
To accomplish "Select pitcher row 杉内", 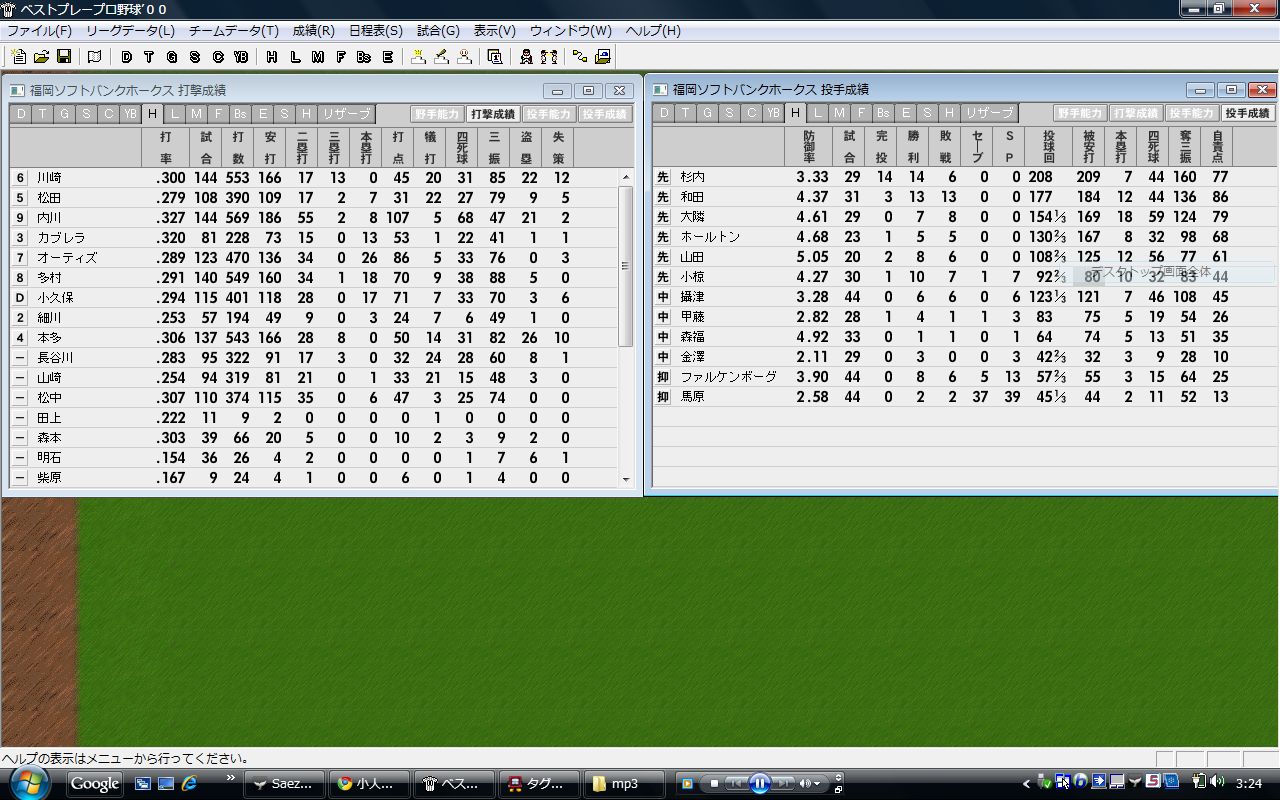I will coord(964,176).
